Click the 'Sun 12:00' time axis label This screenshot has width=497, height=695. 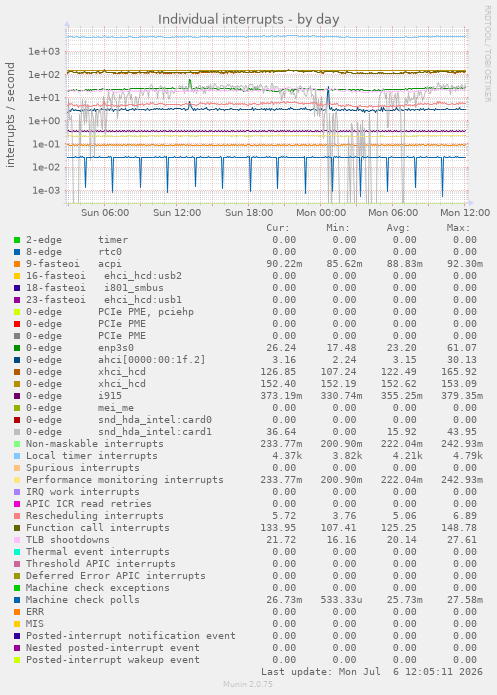click(x=177, y=213)
